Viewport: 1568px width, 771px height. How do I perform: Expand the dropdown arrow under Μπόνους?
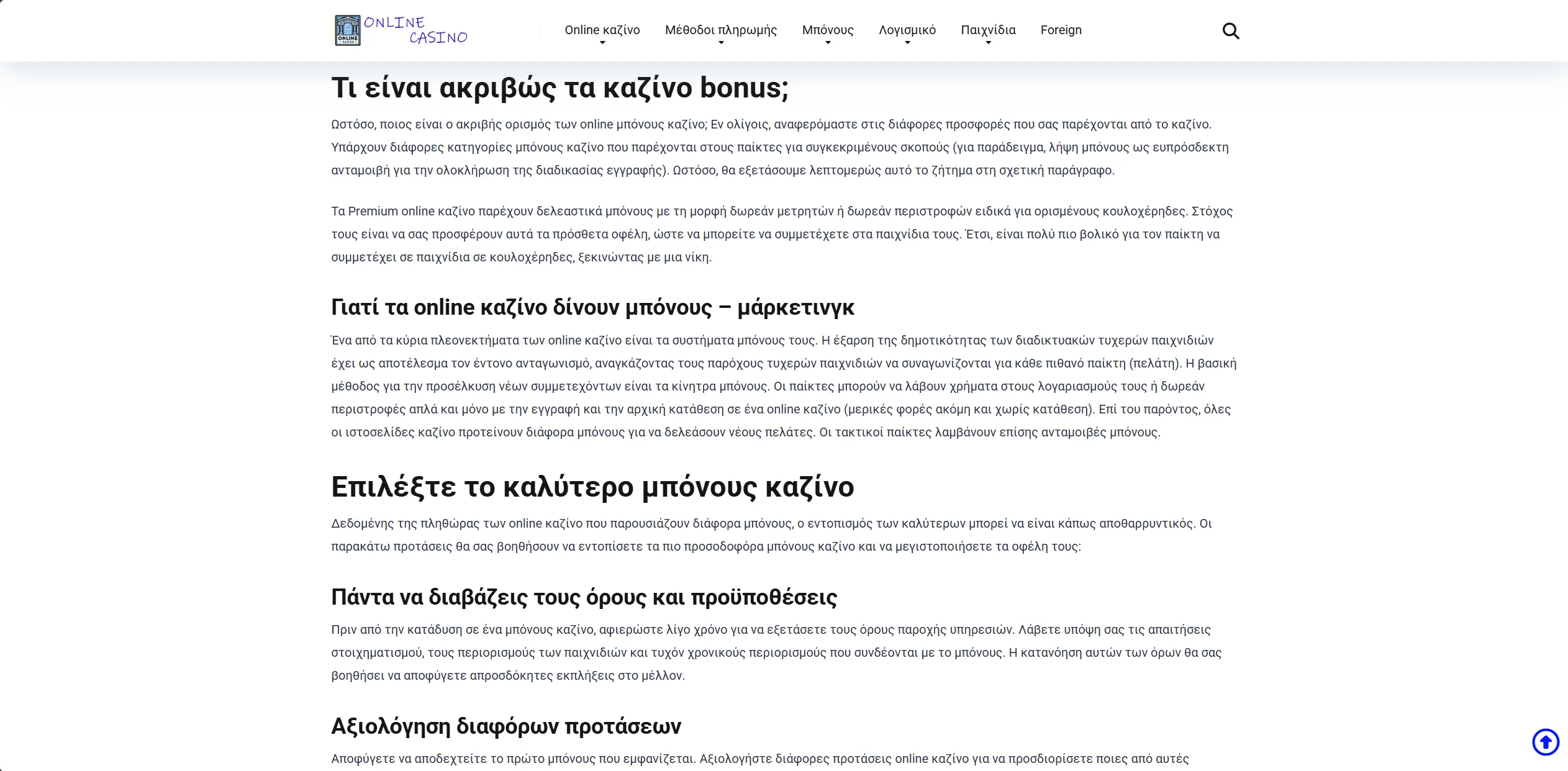pos(828,43)
